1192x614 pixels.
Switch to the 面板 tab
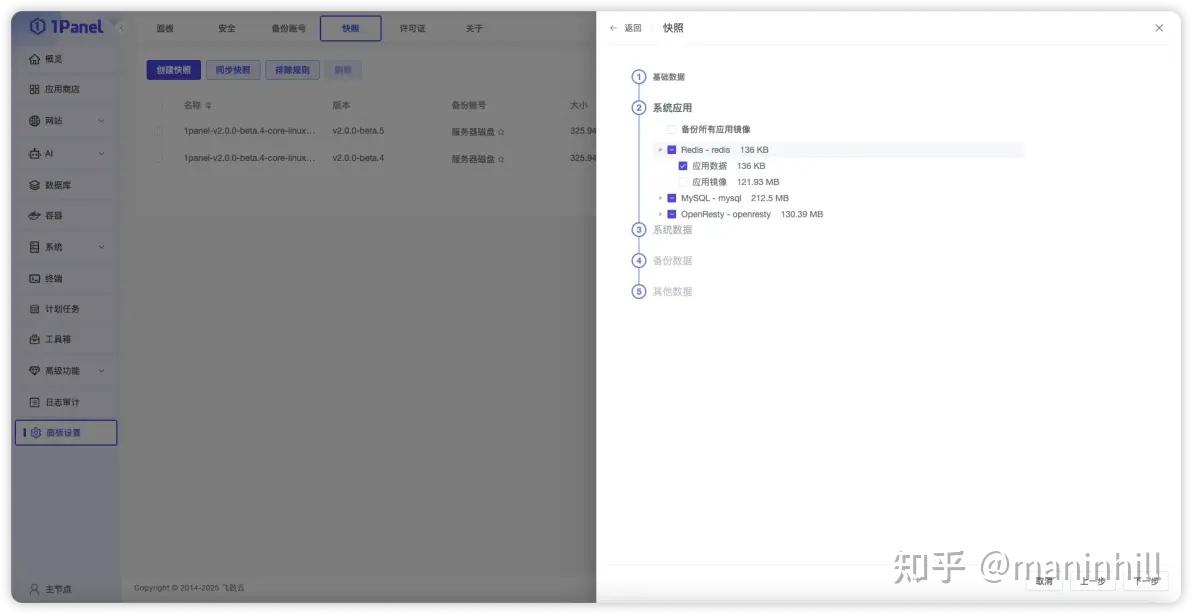tap(165, 29)
